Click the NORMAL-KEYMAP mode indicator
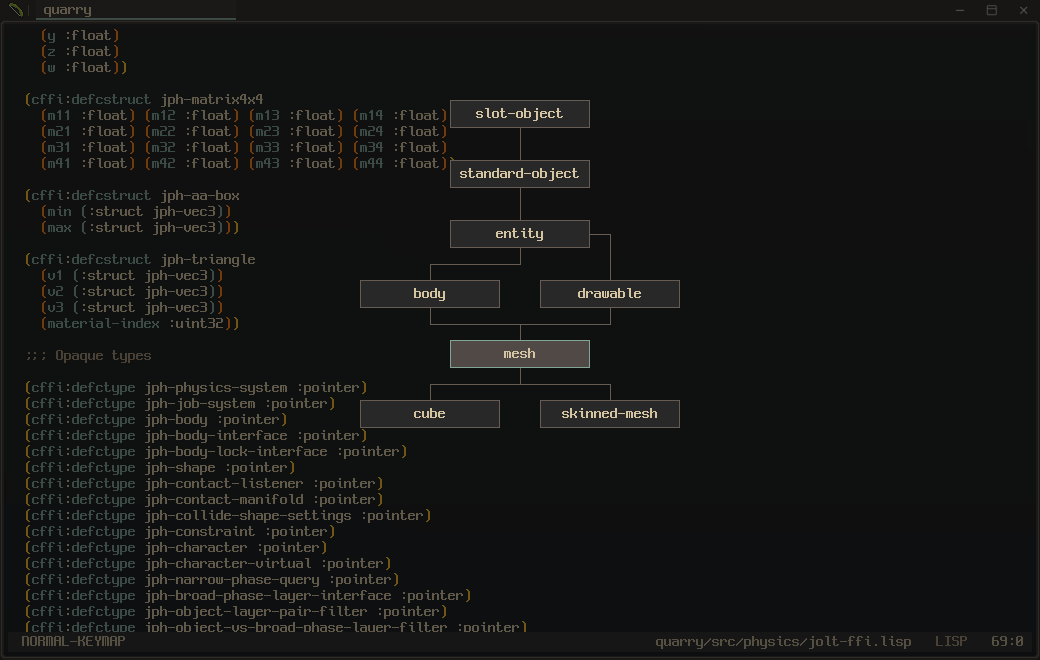The image size is (1040, 660). click(73, 641)
